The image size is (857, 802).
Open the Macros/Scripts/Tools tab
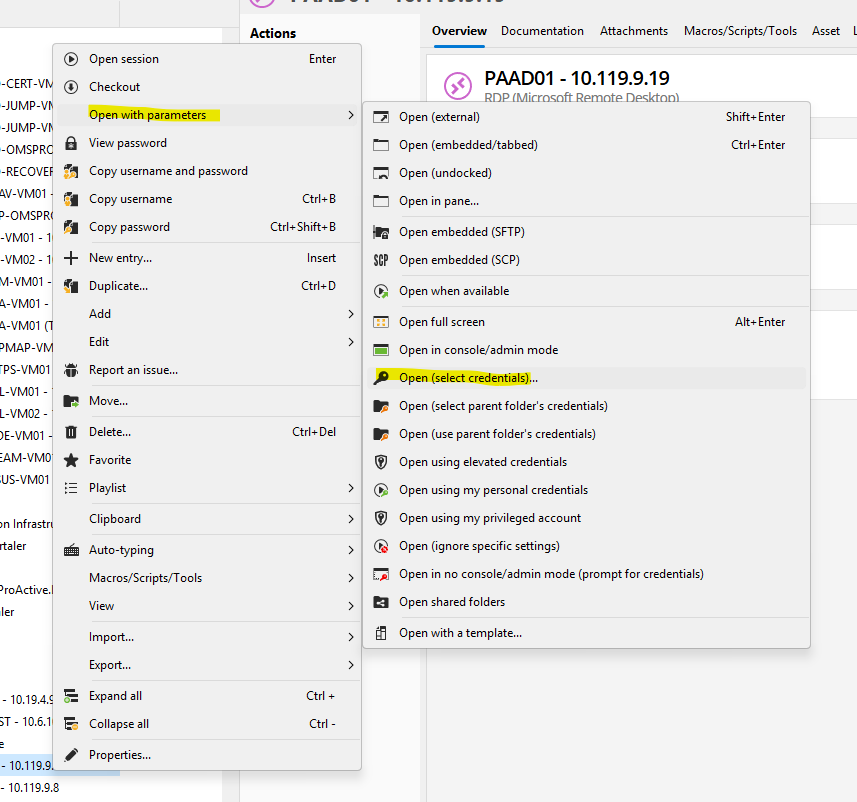tap(740, 31)
